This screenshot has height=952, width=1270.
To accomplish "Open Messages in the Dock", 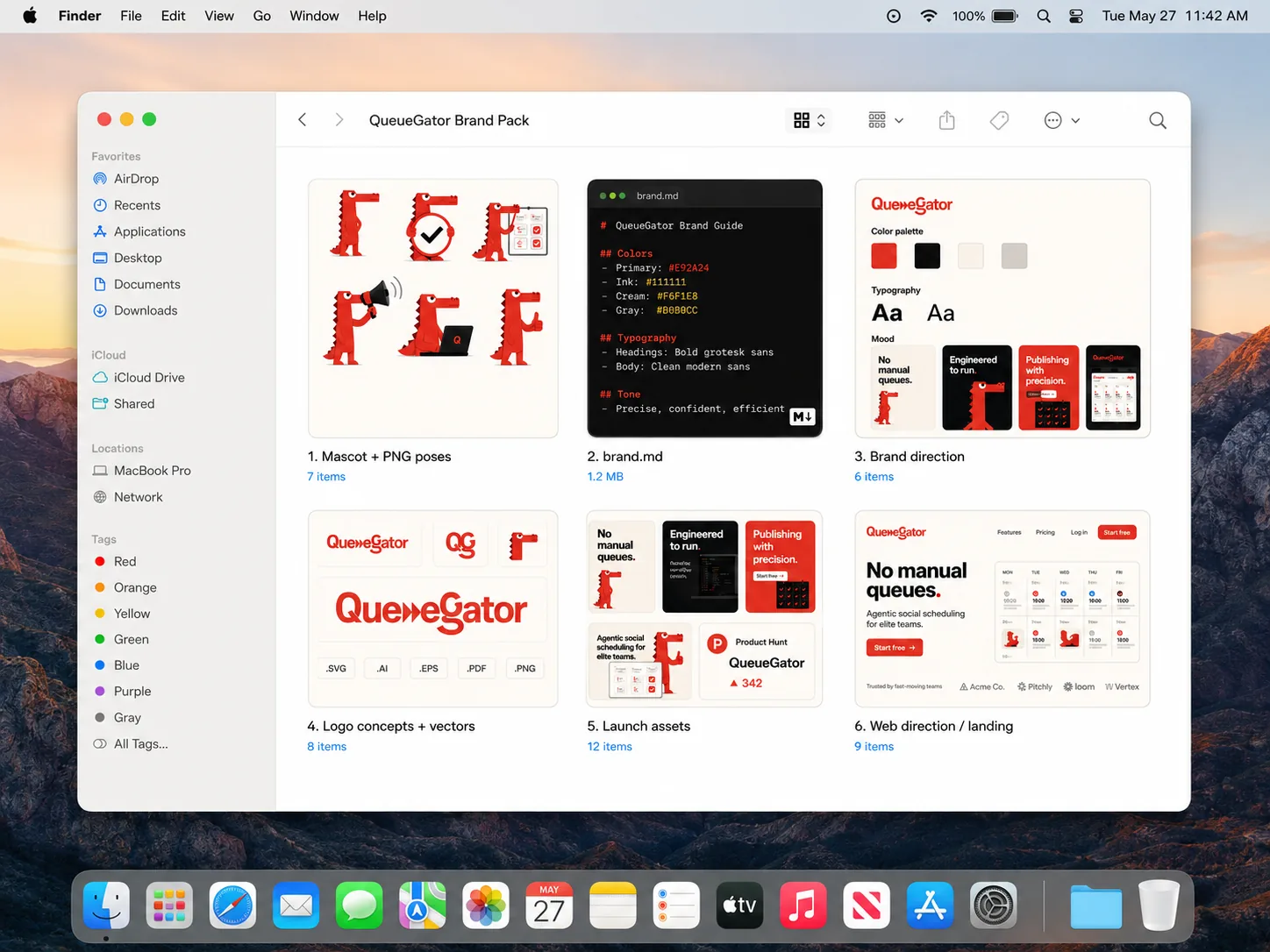I will [x=359, y=906].
